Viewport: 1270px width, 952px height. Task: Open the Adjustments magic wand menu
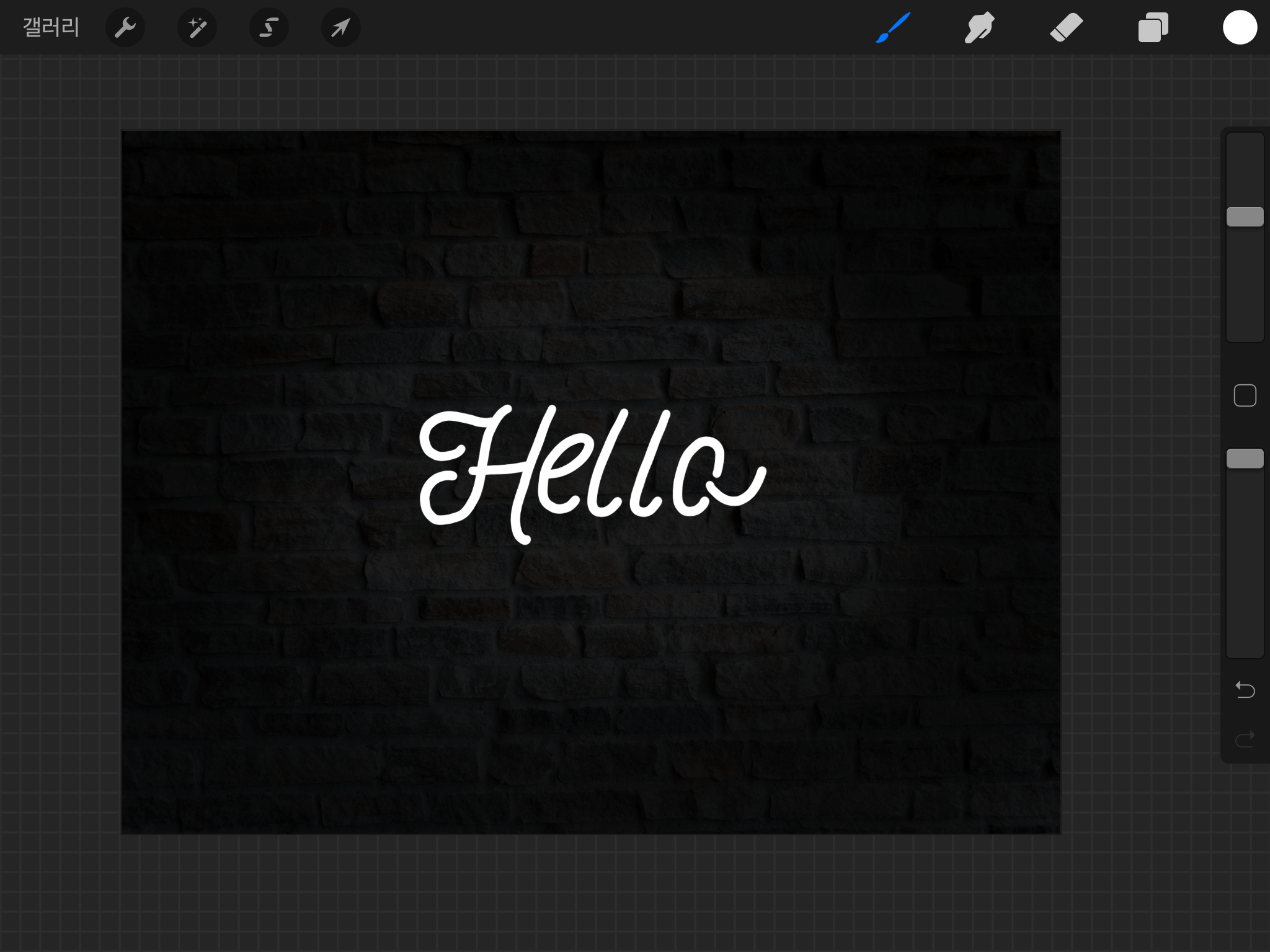(197, 28)
